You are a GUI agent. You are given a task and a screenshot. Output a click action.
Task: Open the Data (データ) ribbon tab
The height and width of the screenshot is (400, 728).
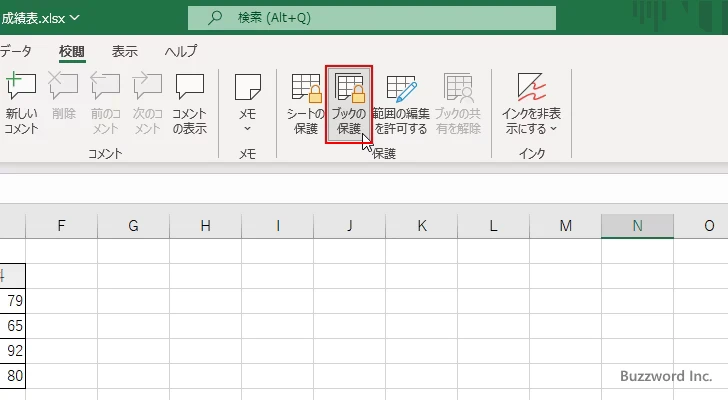16,51
